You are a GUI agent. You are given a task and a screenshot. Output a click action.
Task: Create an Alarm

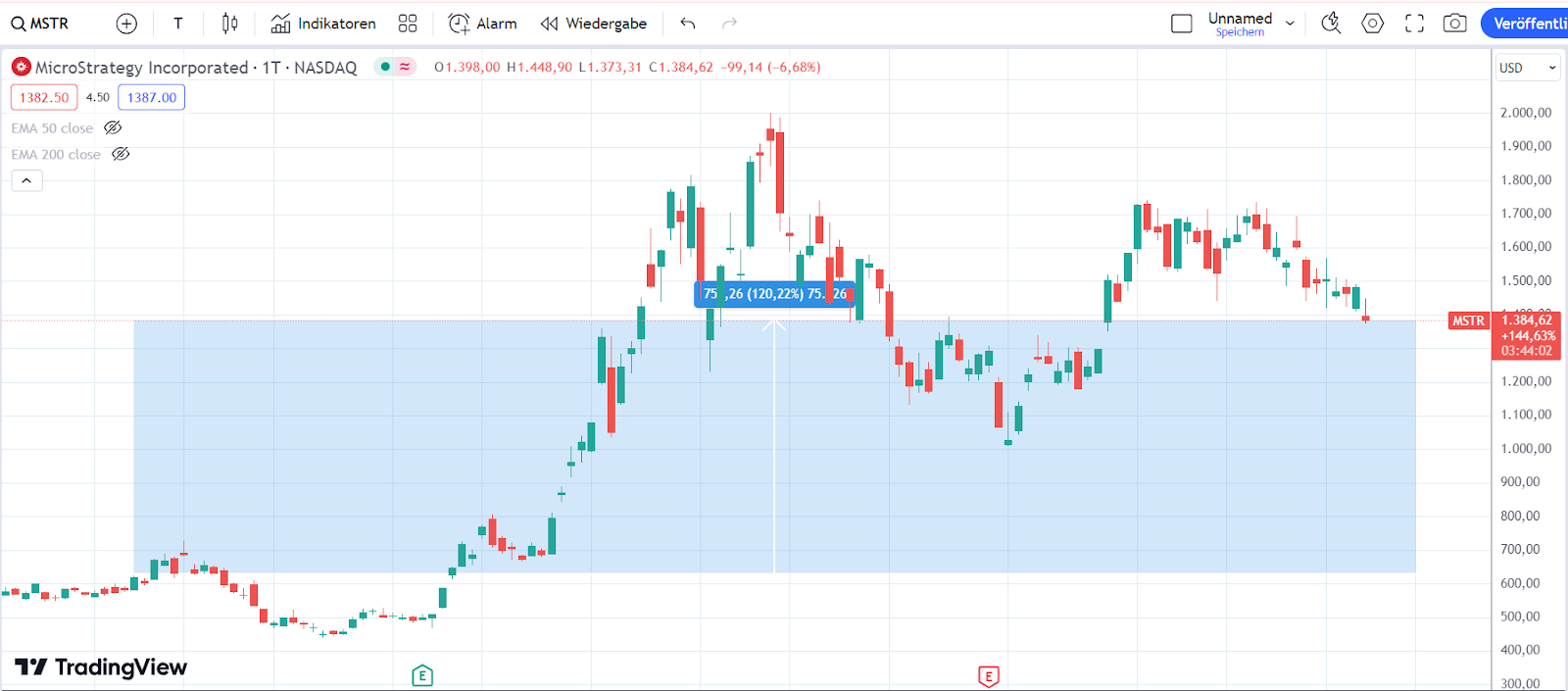point(482,24)
